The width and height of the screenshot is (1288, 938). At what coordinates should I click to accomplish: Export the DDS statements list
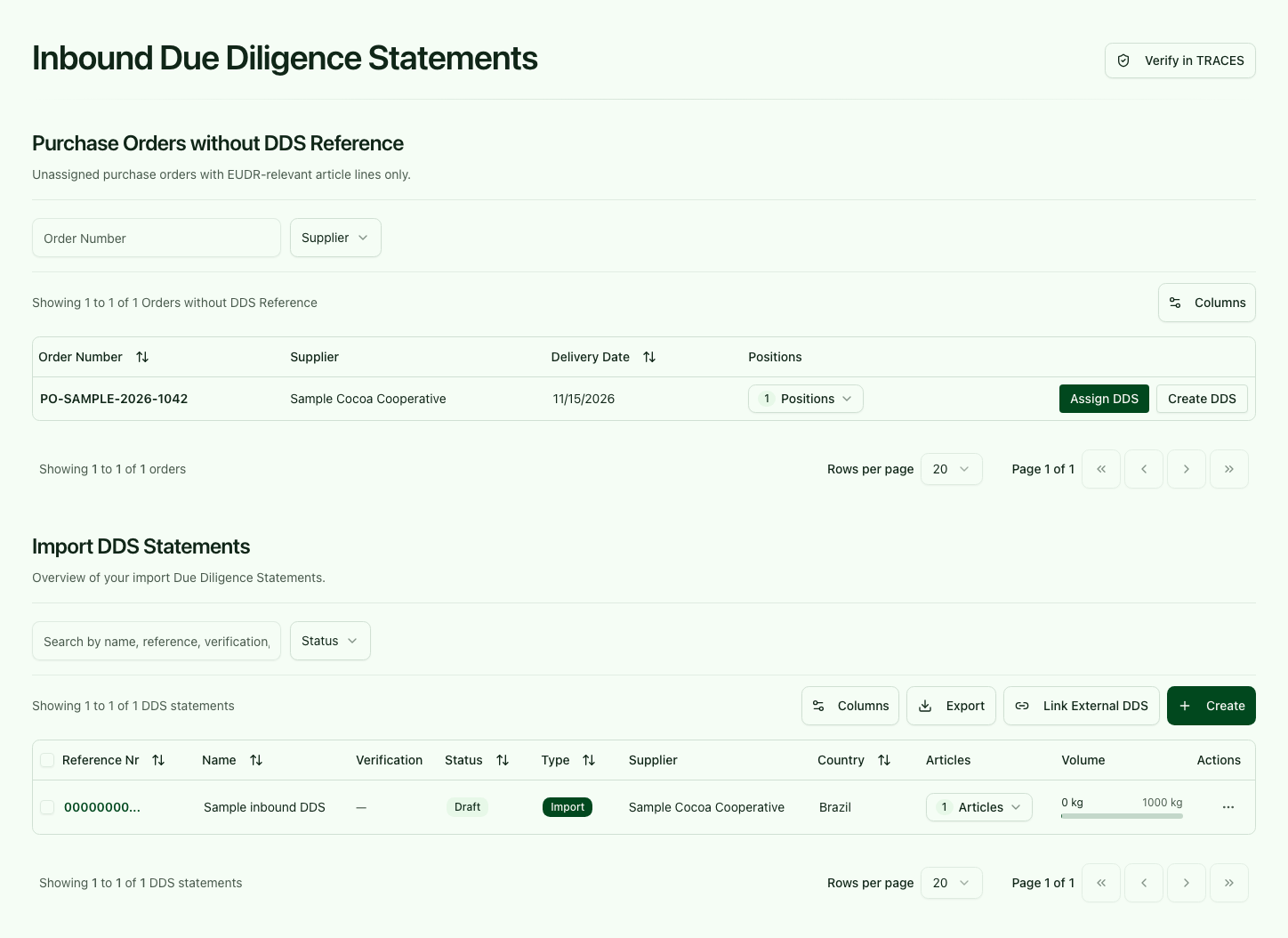(x=951, y=706)
